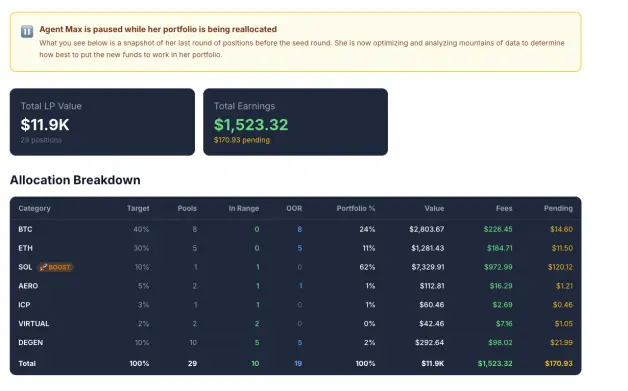Click the In Range column header

[x=244, y=208]
